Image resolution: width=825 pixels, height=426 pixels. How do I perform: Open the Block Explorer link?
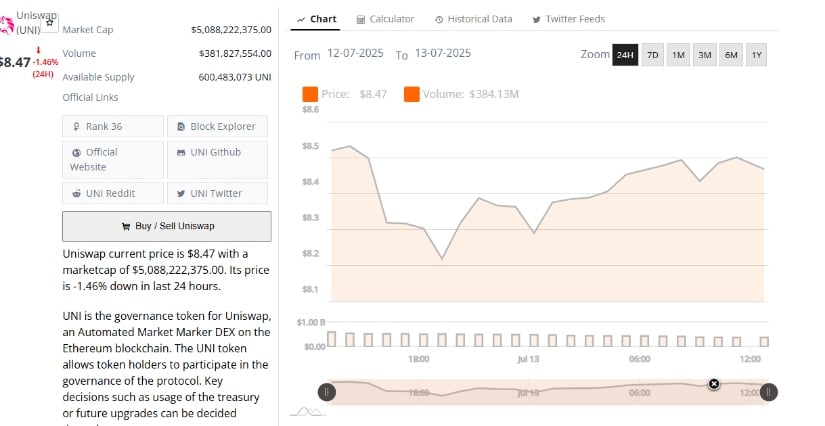(216, 126)
